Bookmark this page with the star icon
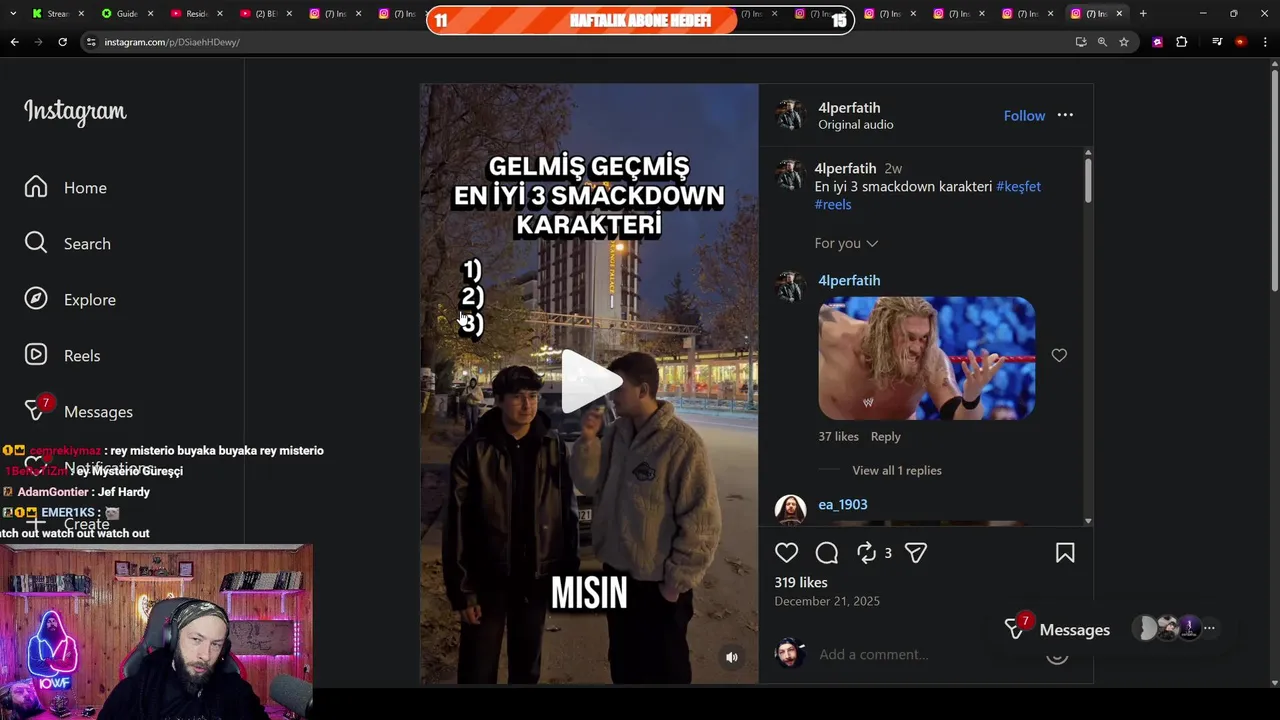The height and width of the screenshot is (720, 1280). pyautogui.click(x=1124, y=42)
